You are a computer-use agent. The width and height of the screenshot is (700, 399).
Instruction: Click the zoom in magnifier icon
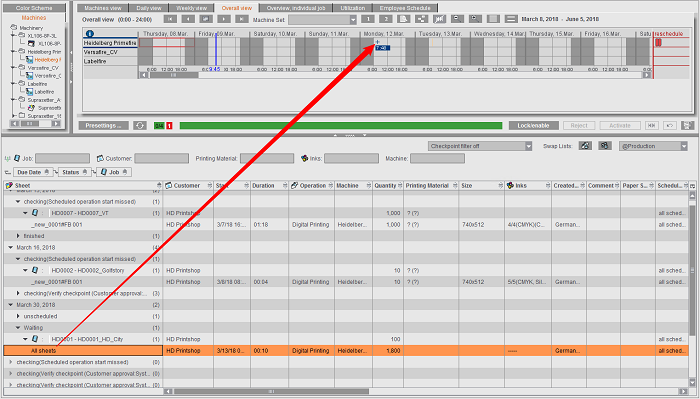(475, 19)
